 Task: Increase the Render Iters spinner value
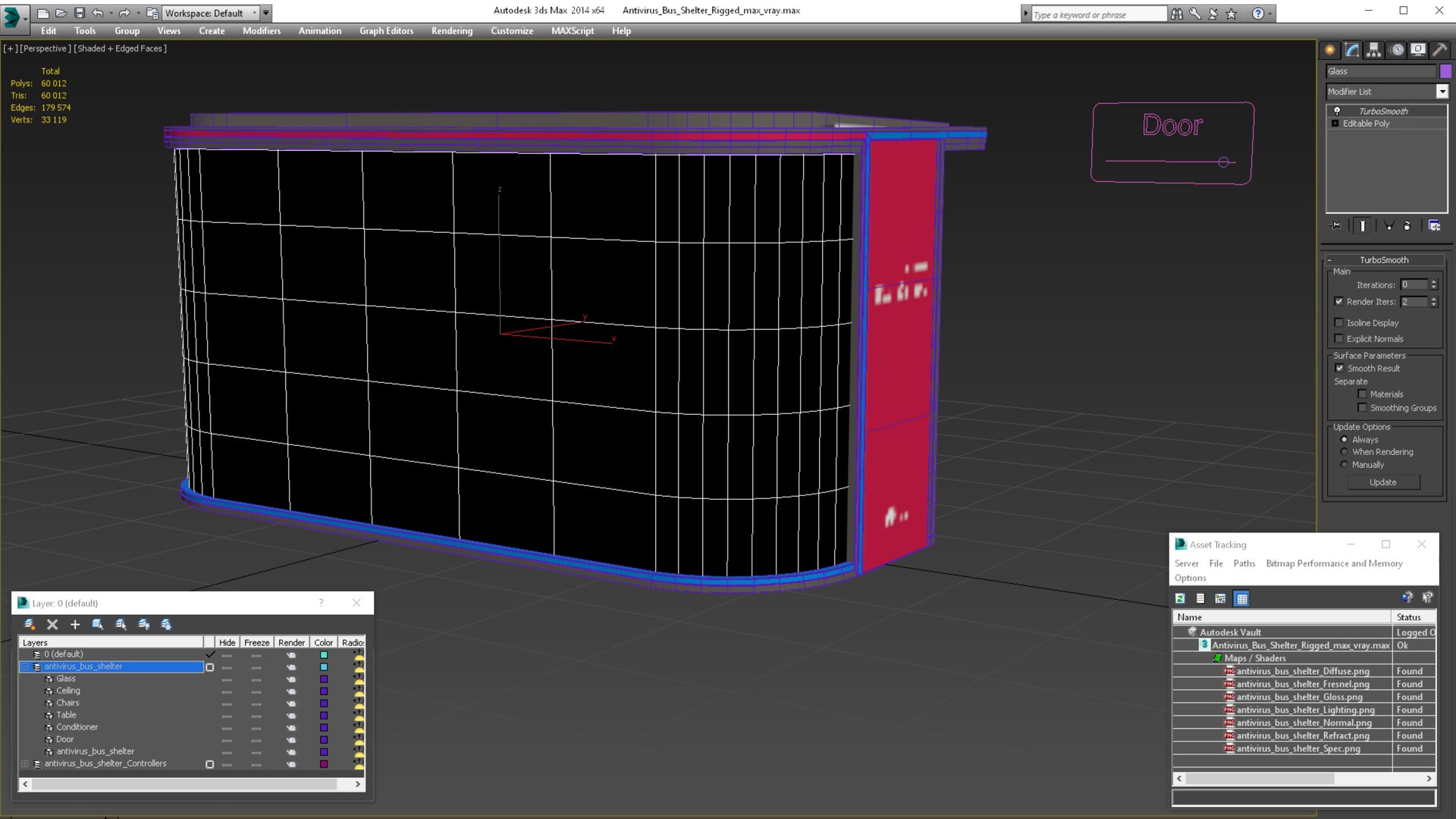(1433, 299)
